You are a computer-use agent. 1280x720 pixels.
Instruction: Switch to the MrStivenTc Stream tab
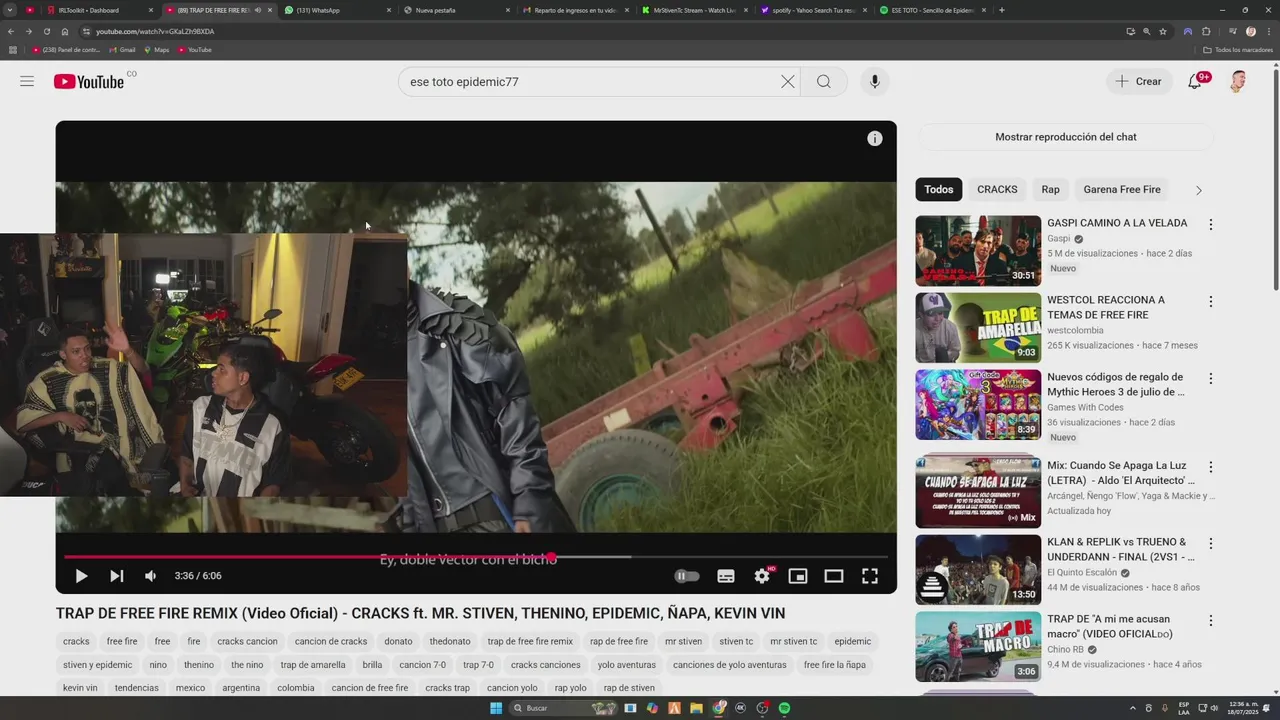(x=694, y=10)
